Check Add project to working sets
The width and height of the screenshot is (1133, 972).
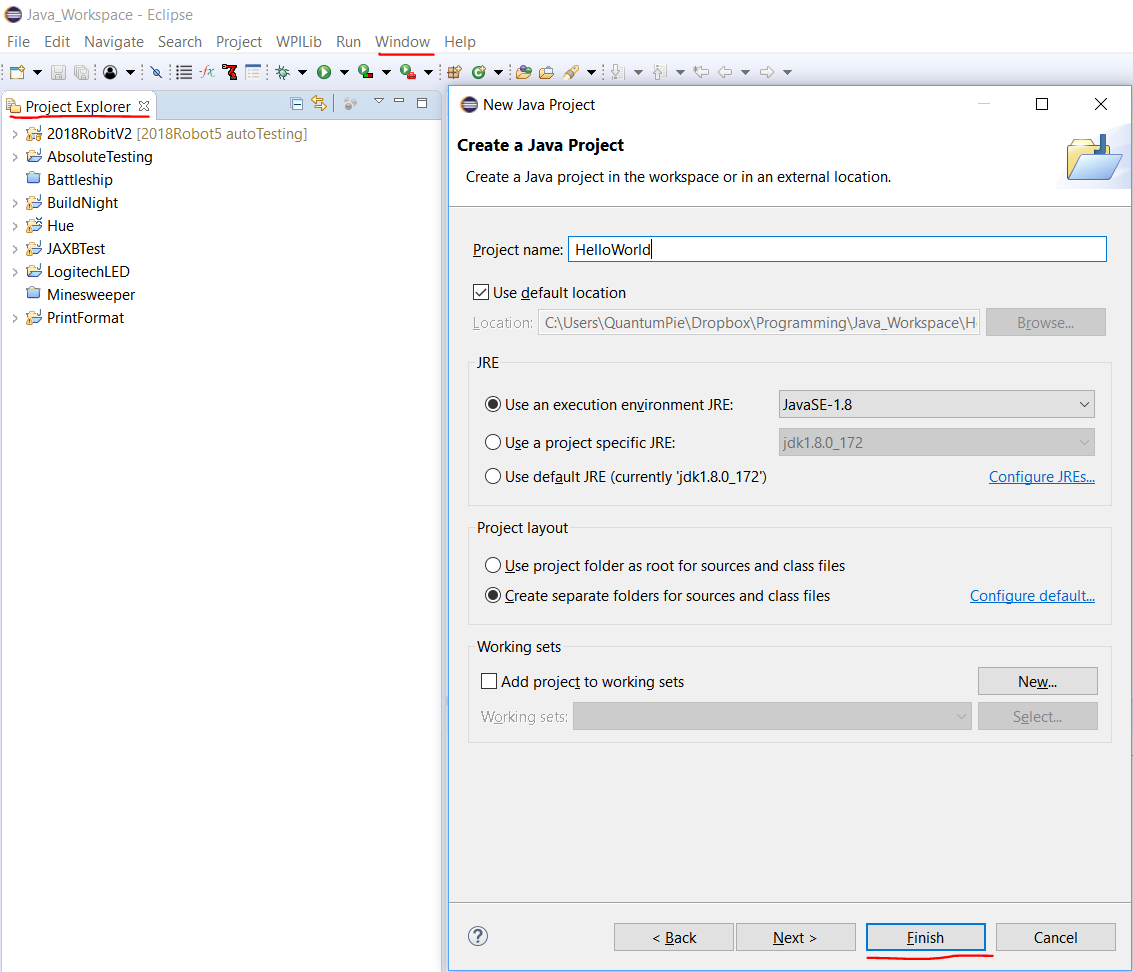tap(489, 681)
